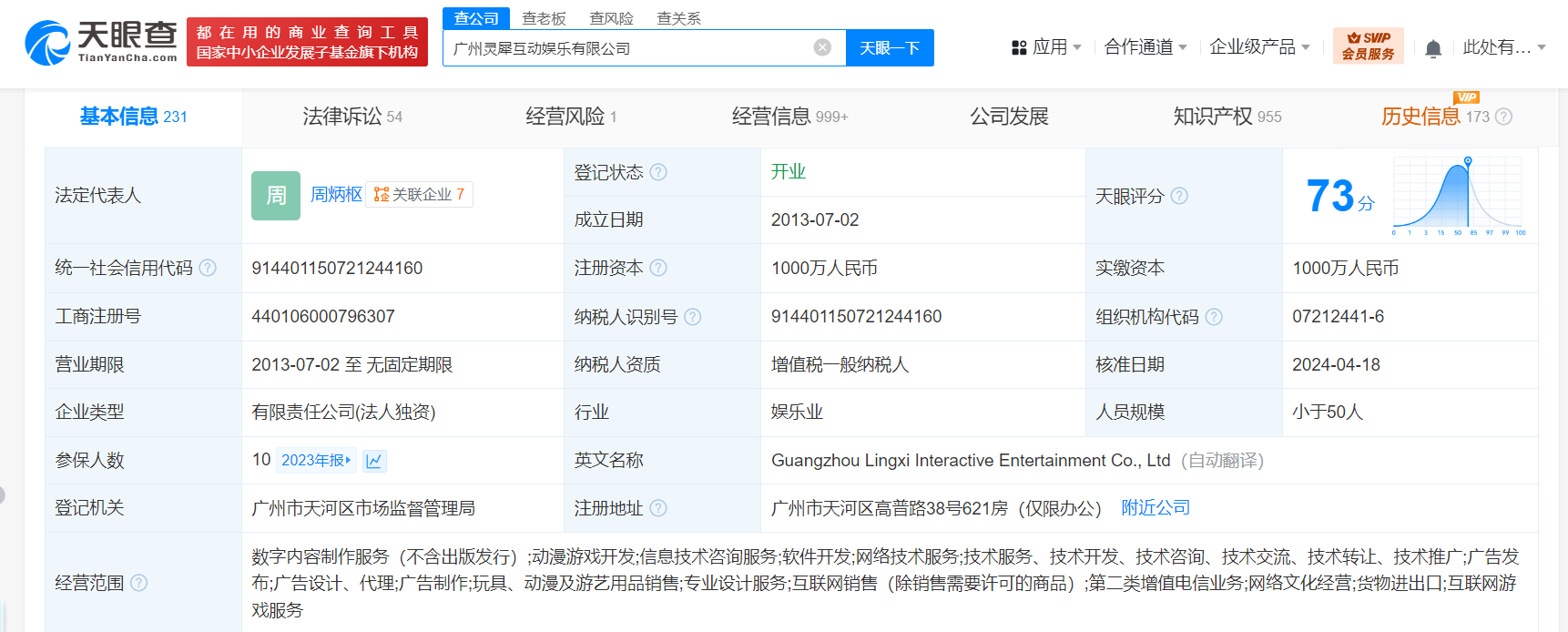Click help icon next to 天眼评分
The height and width of the screenshot is (632, 1568).
click(1179, 196)
